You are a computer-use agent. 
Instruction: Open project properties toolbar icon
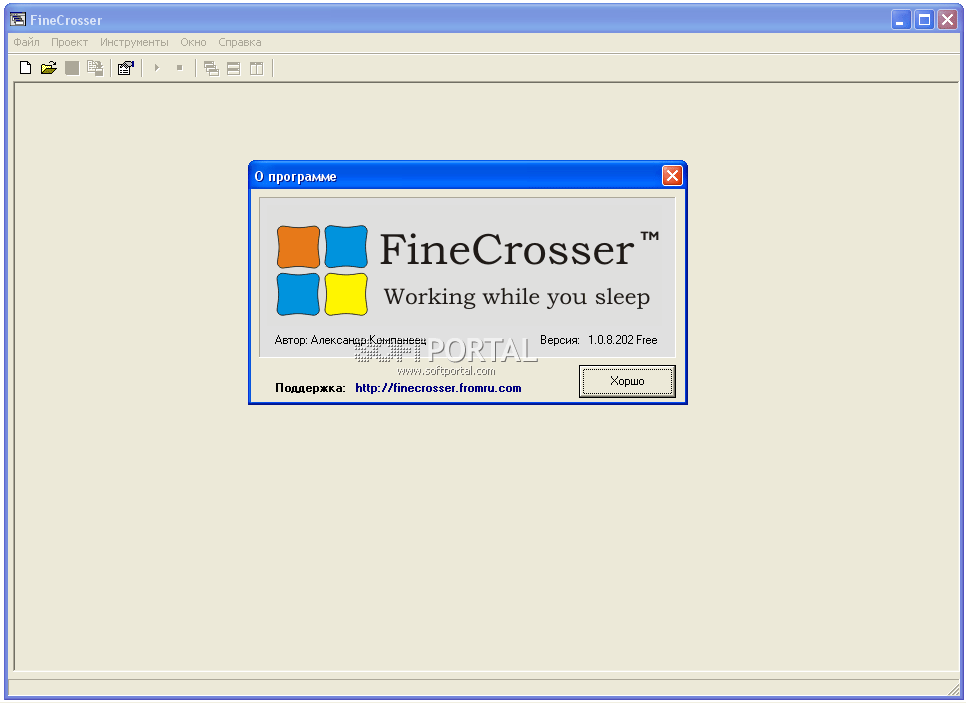(x=126, y=68)
